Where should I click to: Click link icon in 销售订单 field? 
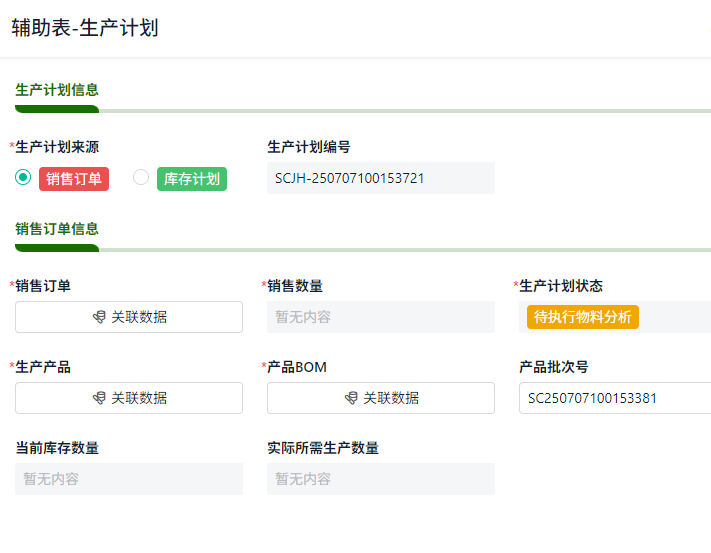(x=98, y=317)
